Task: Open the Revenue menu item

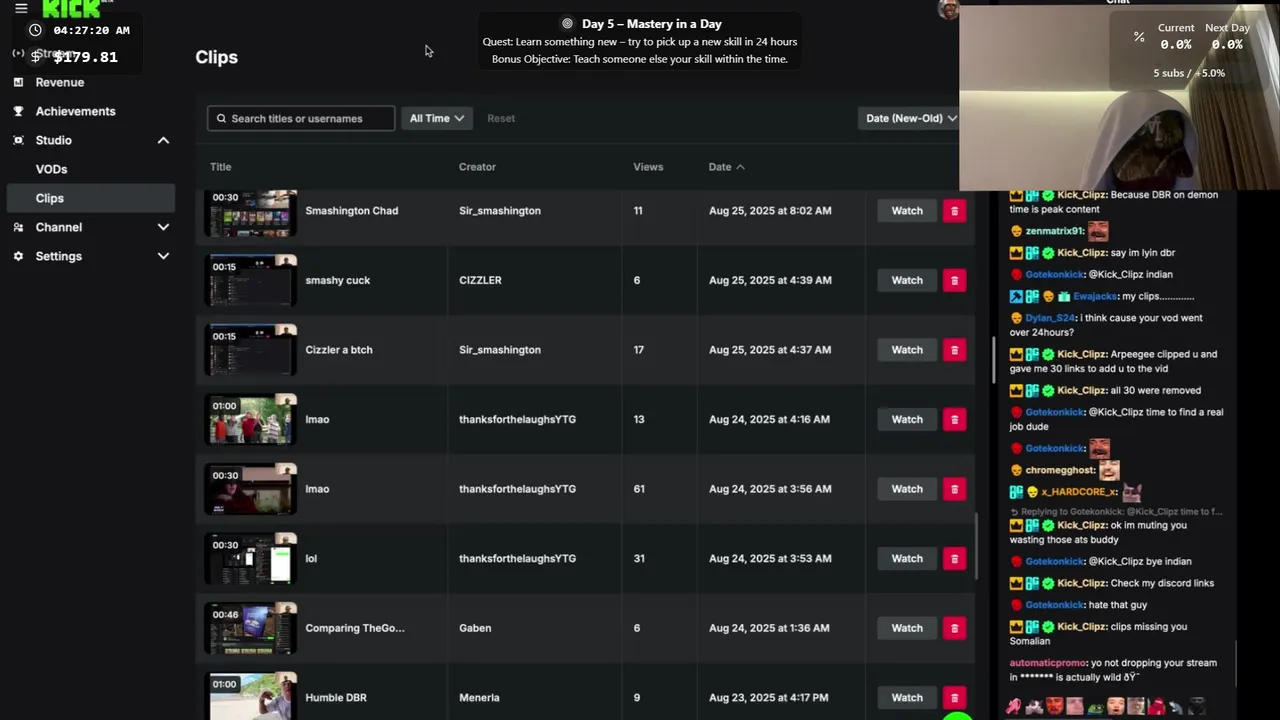Action: 60,82
